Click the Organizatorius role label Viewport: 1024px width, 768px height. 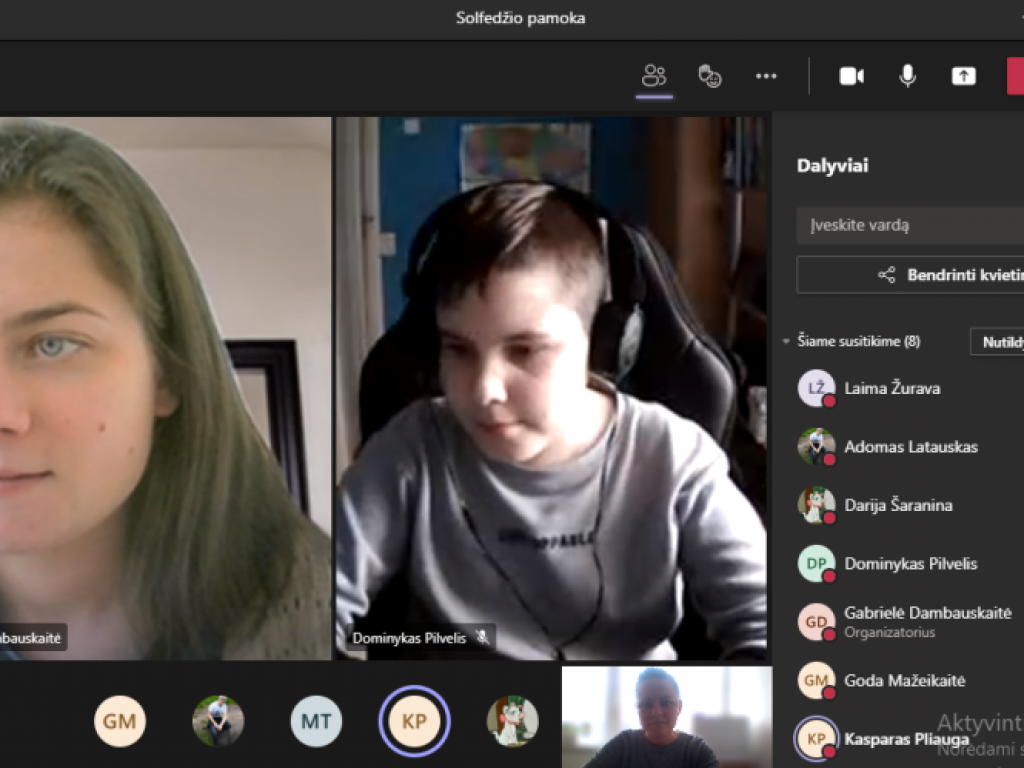point(889,632)
